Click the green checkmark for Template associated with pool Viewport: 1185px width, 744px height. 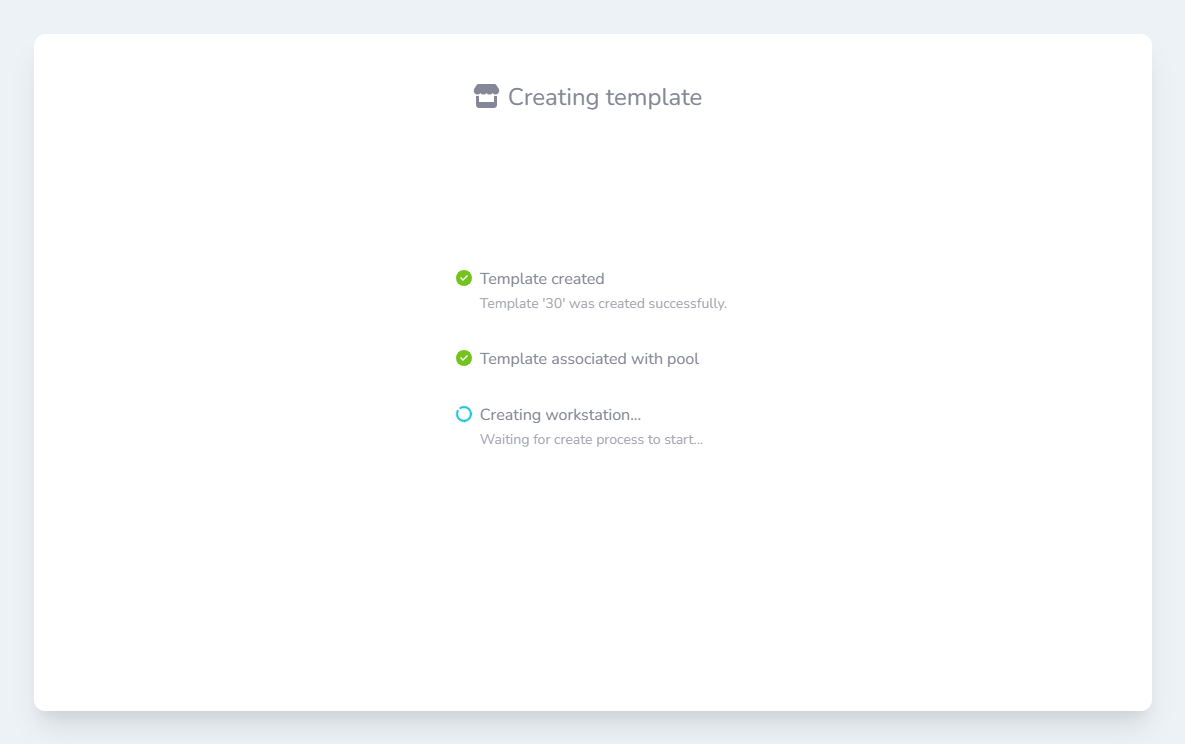pyautogui.click(x=464, y=358)
